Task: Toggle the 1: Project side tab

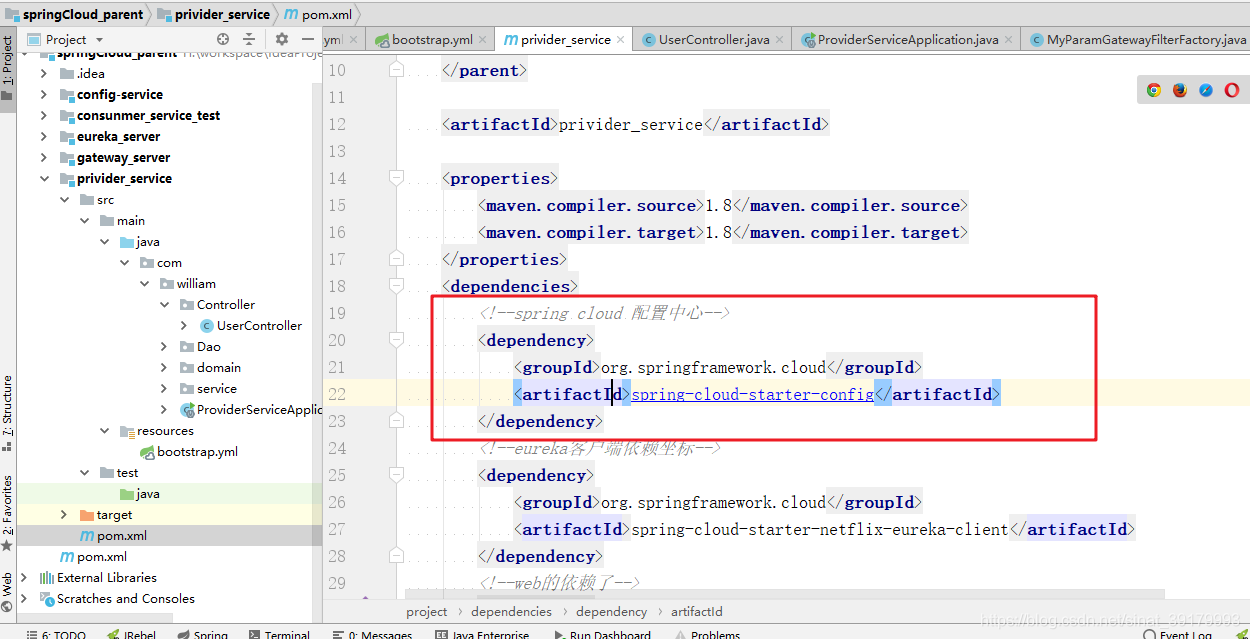Action: [x=7, y=70]
